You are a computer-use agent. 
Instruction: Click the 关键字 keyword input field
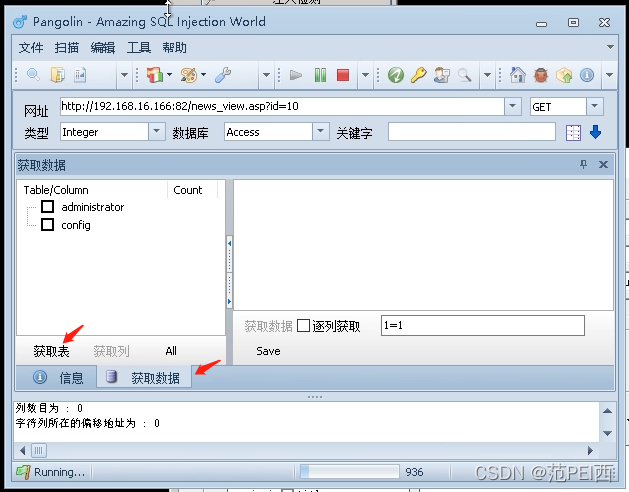471,132
